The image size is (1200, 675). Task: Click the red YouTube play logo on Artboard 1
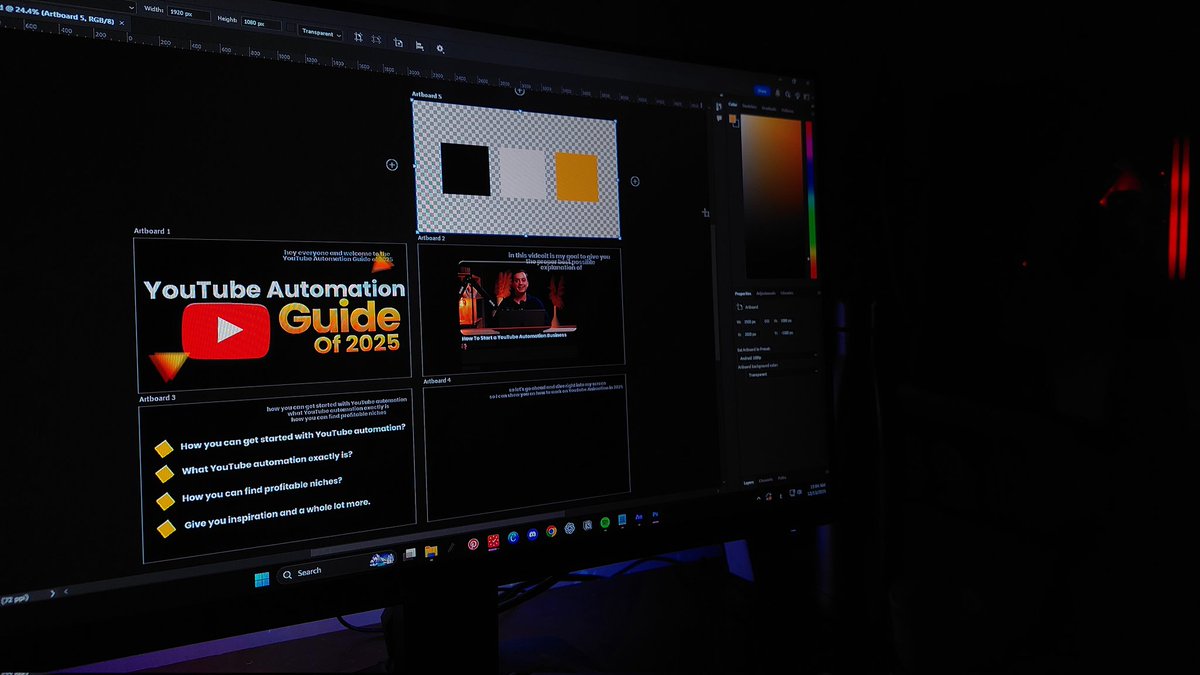[226, 331]
